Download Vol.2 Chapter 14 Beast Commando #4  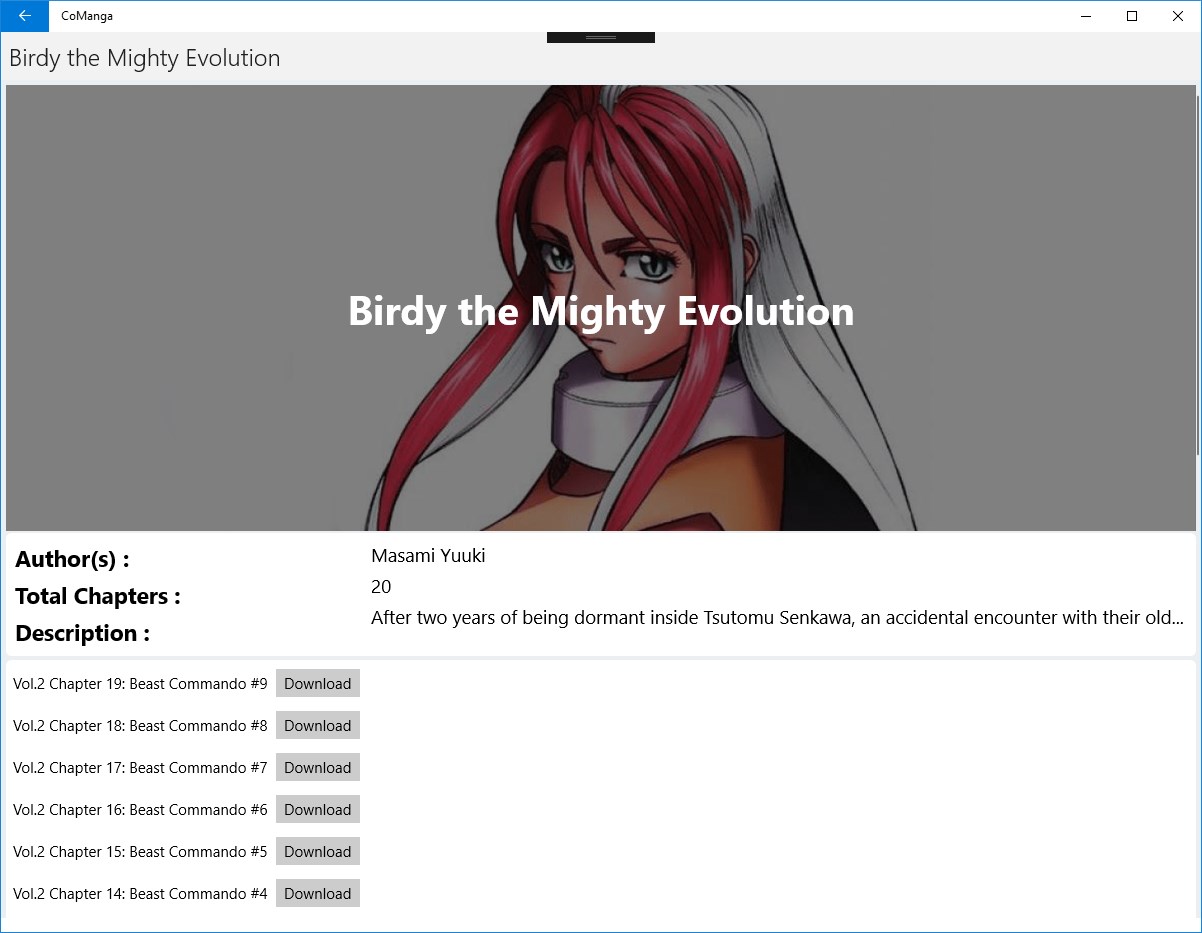[318, 894]
